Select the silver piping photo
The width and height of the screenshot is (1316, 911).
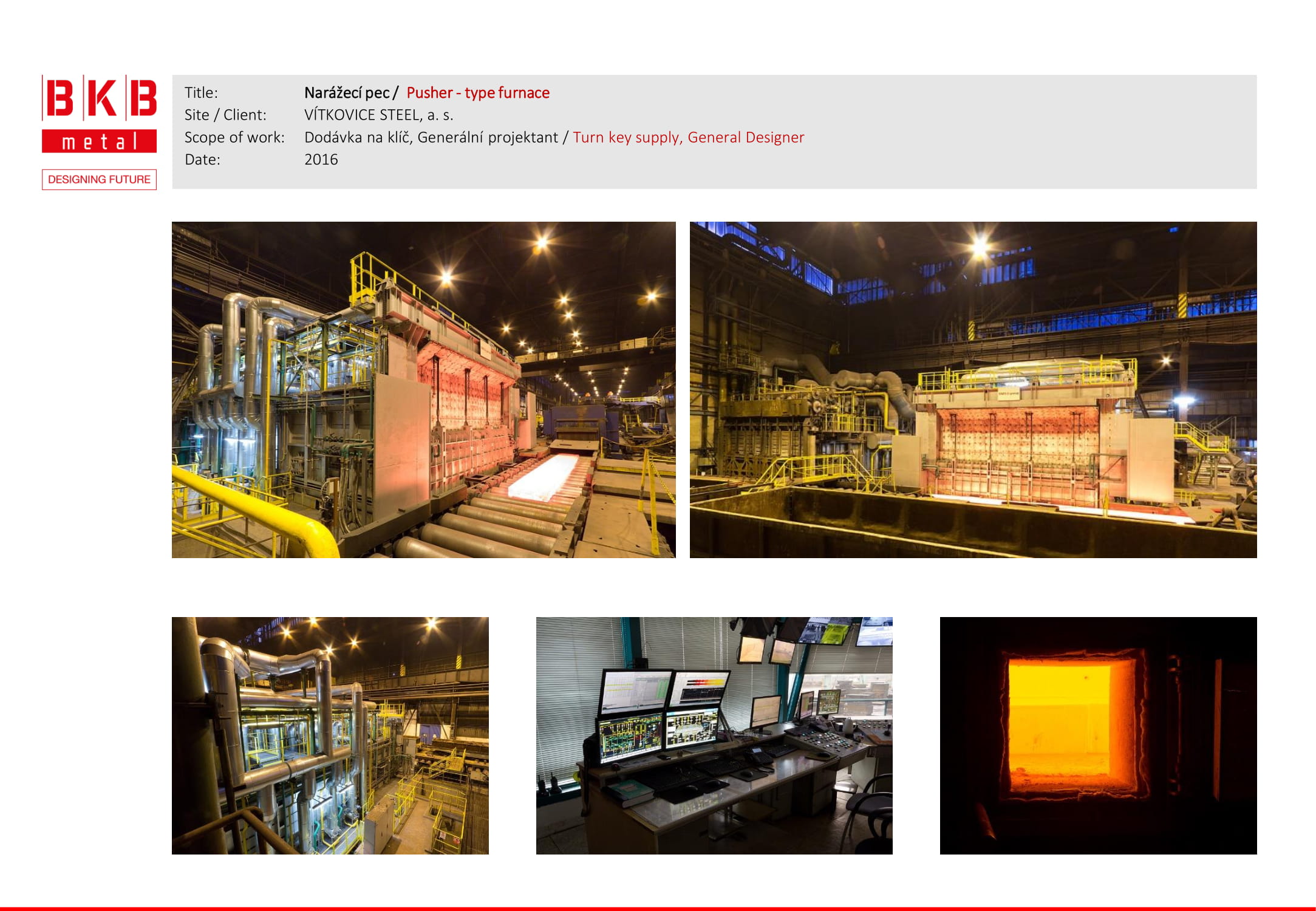[x=330, y=735]
